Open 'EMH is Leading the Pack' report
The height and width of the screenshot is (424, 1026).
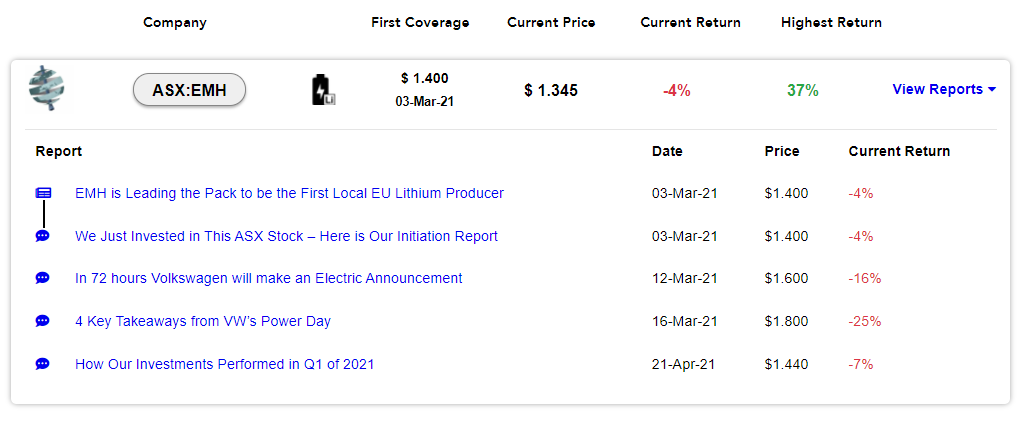[x=289, y=194]
